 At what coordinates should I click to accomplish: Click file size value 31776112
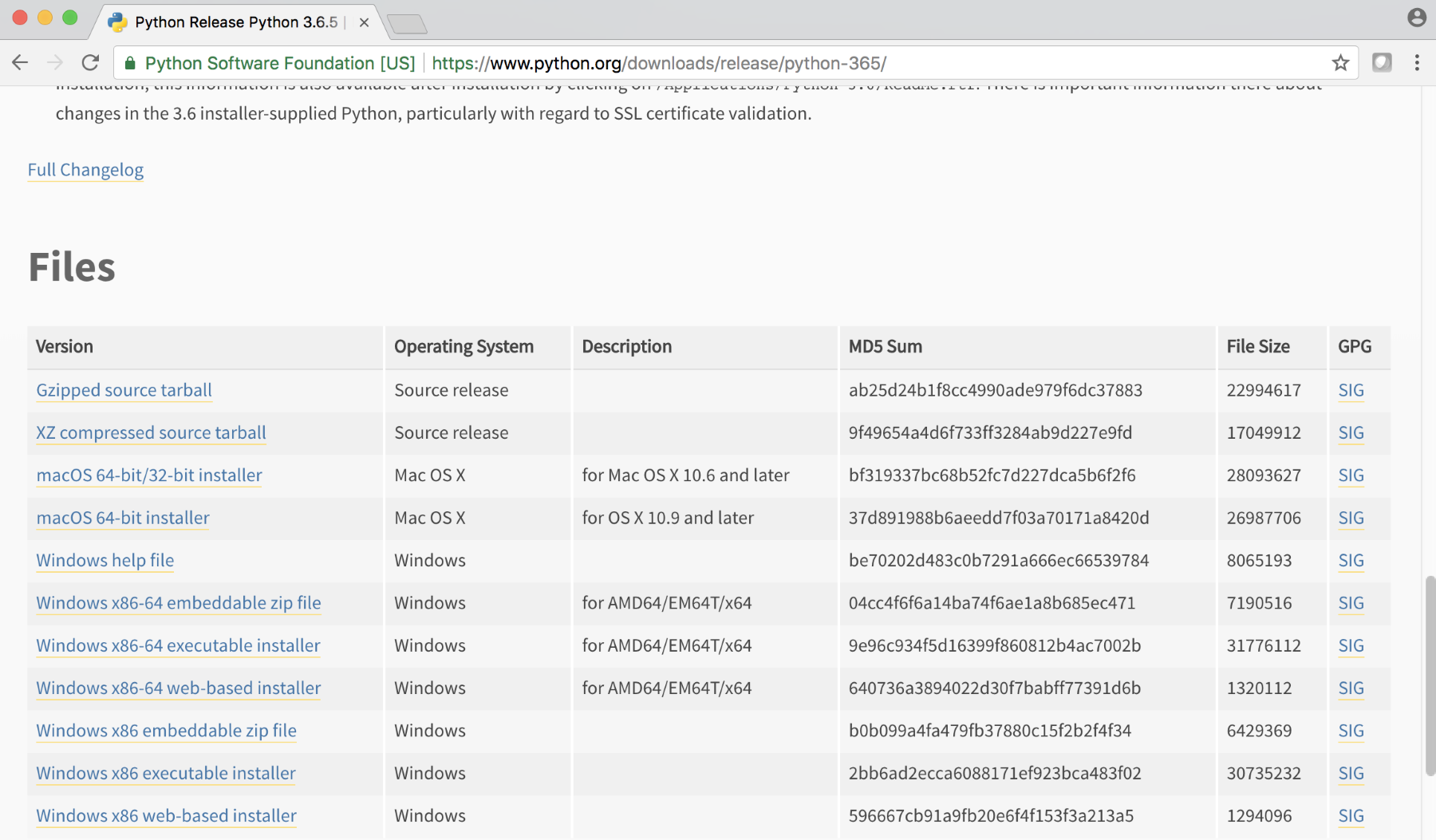[x=1264, y=645]
